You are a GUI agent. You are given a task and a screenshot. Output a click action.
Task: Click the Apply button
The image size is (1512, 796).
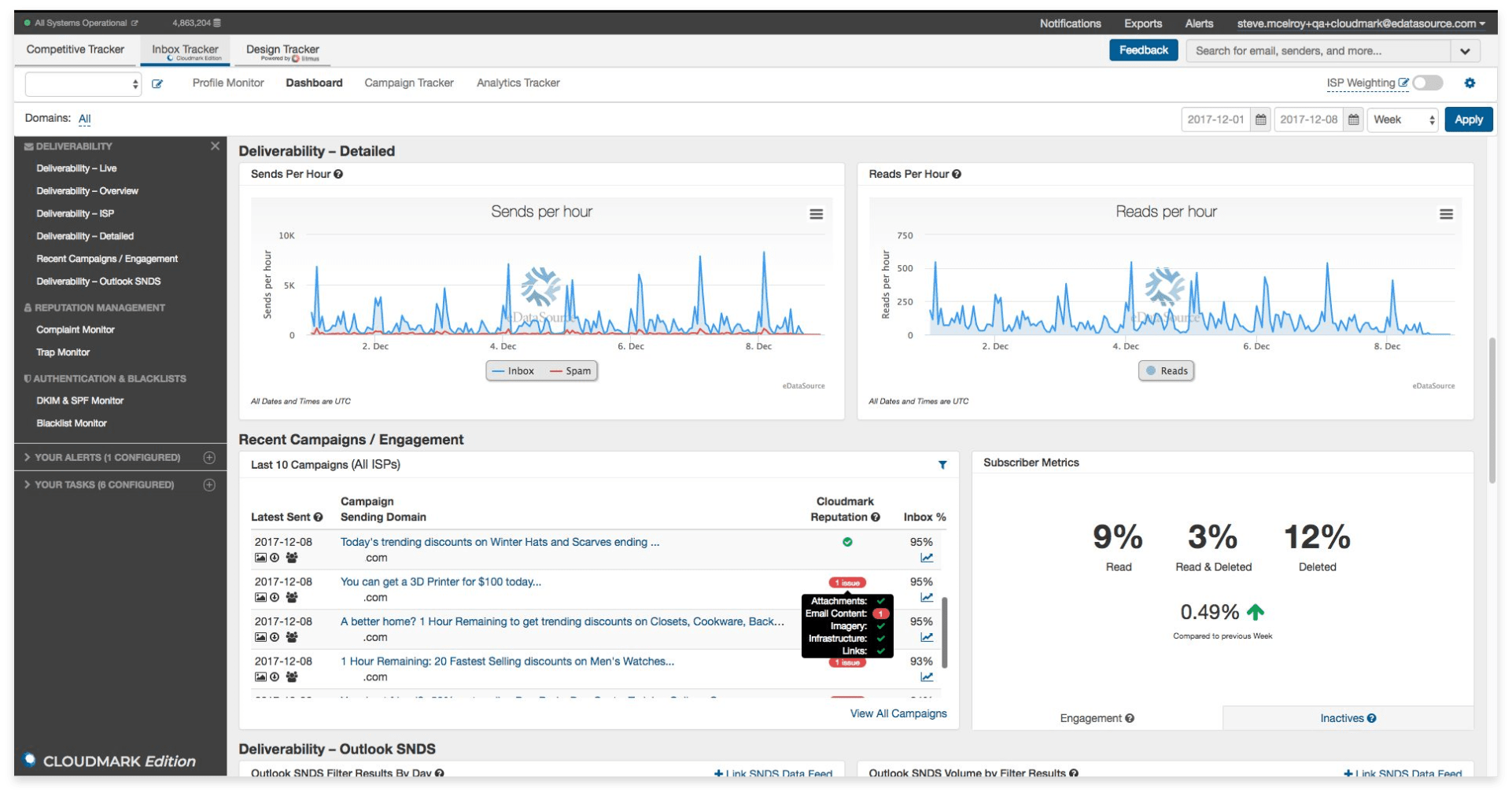coord(1468,120)
